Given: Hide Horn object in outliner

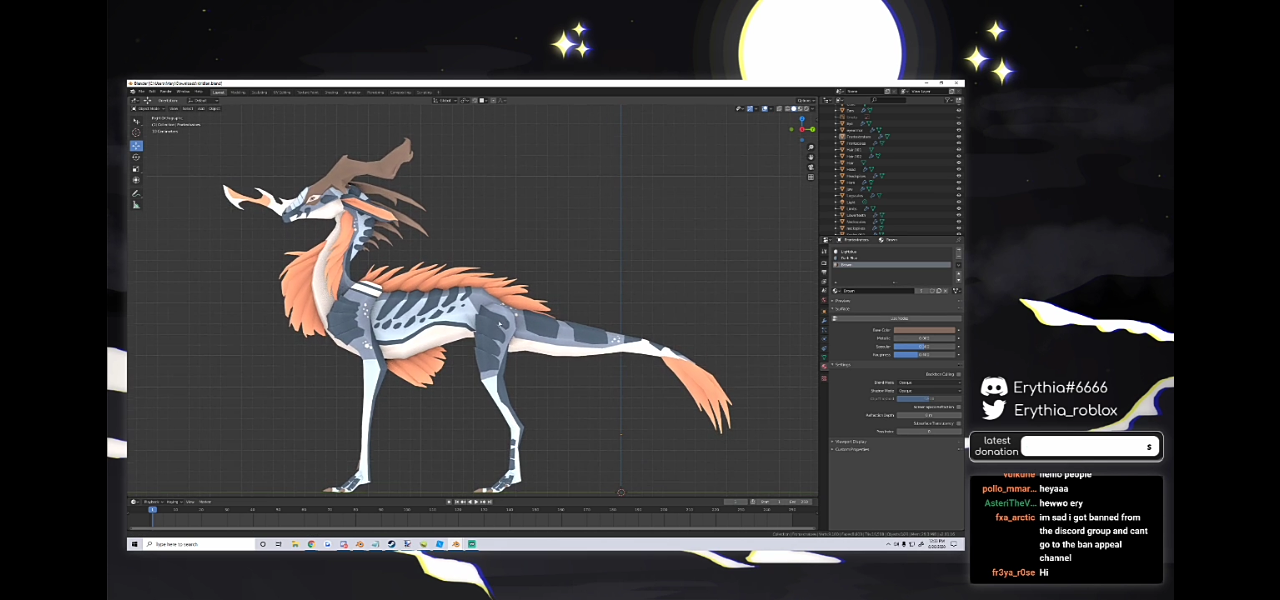Looking at the screenshot, I should 959,182.
